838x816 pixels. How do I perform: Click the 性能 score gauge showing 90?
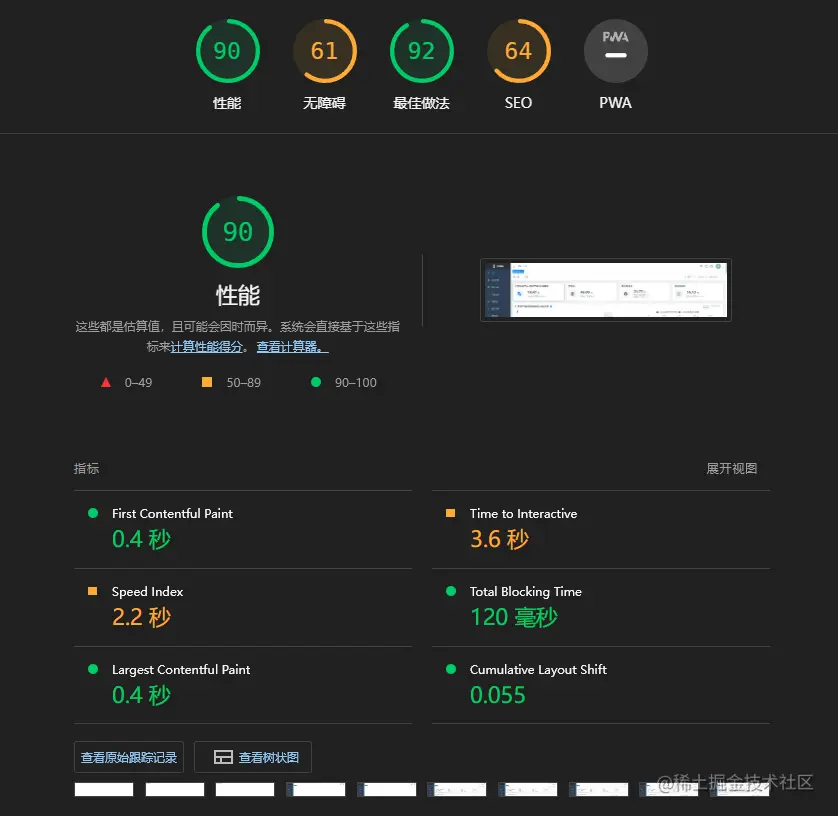tap(228, 51)
